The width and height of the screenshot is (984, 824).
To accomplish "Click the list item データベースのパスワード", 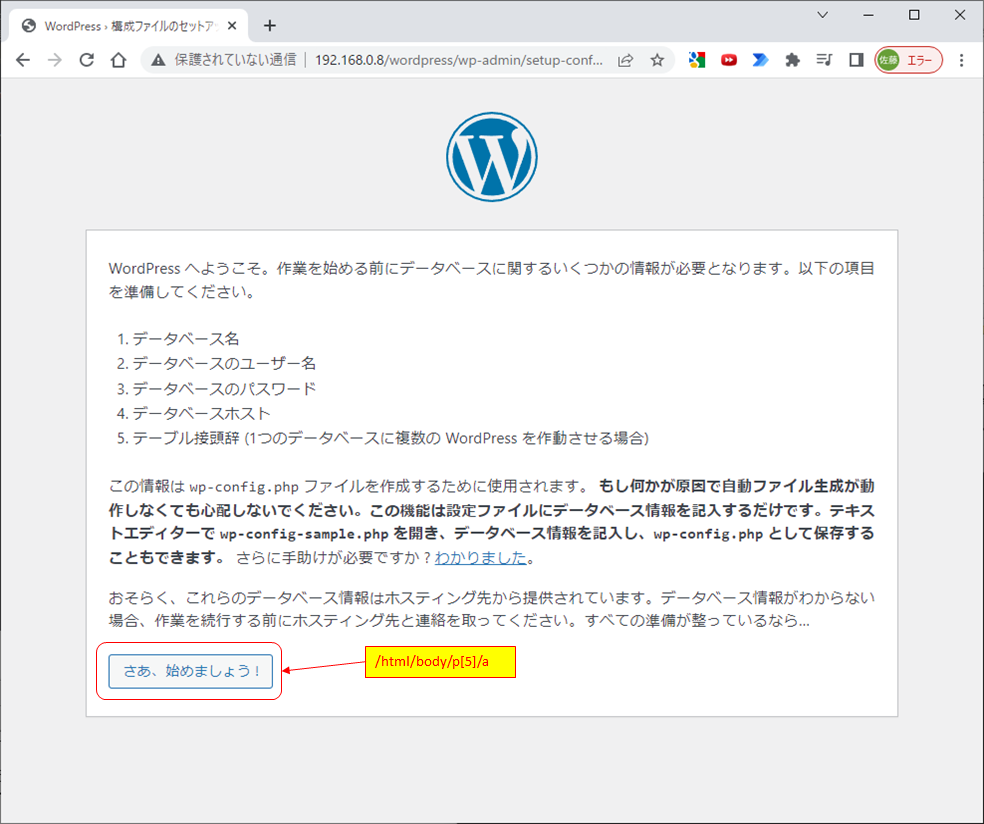I will (224, 388).
